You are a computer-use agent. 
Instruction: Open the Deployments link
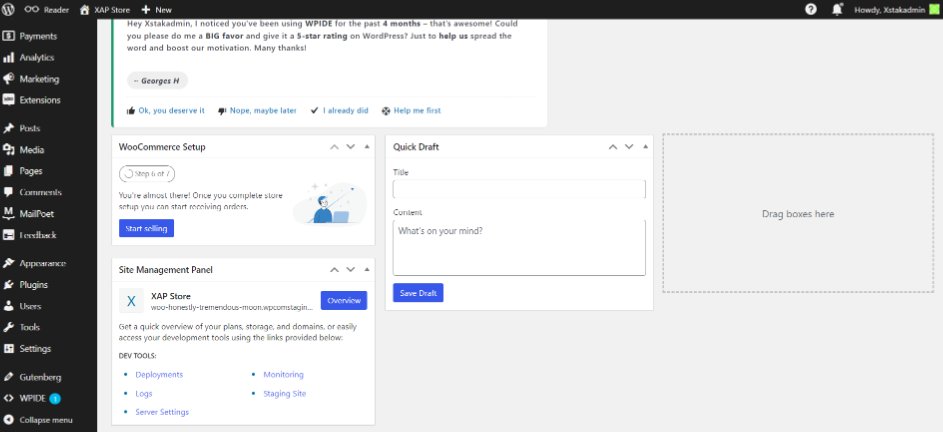pos(159,374)
